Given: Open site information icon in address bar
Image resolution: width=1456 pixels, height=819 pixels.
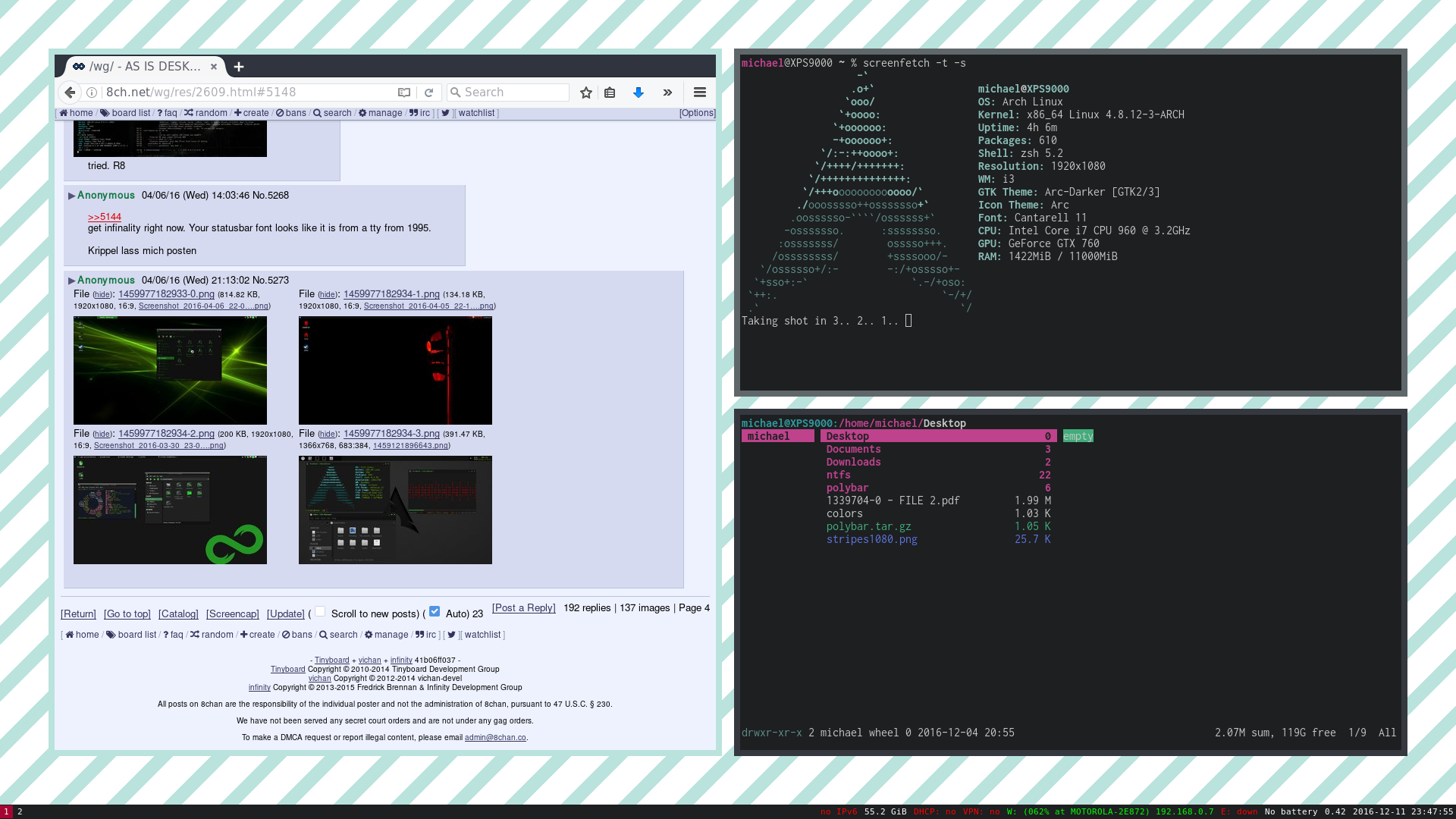Looking at the screenshot, I should [92, 93].
